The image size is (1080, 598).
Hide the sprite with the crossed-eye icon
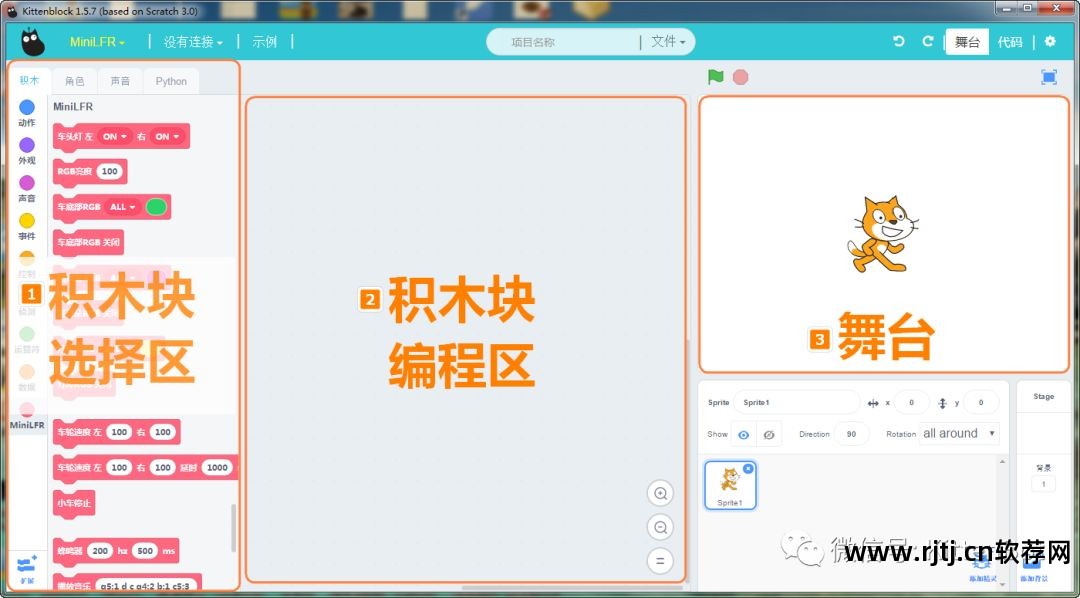click(769, 435)
